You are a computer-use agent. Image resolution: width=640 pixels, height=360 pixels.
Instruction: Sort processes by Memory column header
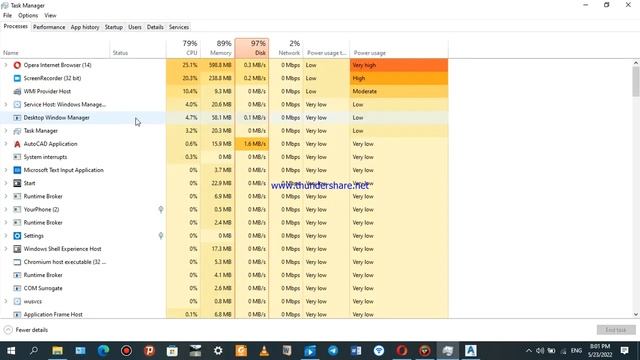click(218, 48)
